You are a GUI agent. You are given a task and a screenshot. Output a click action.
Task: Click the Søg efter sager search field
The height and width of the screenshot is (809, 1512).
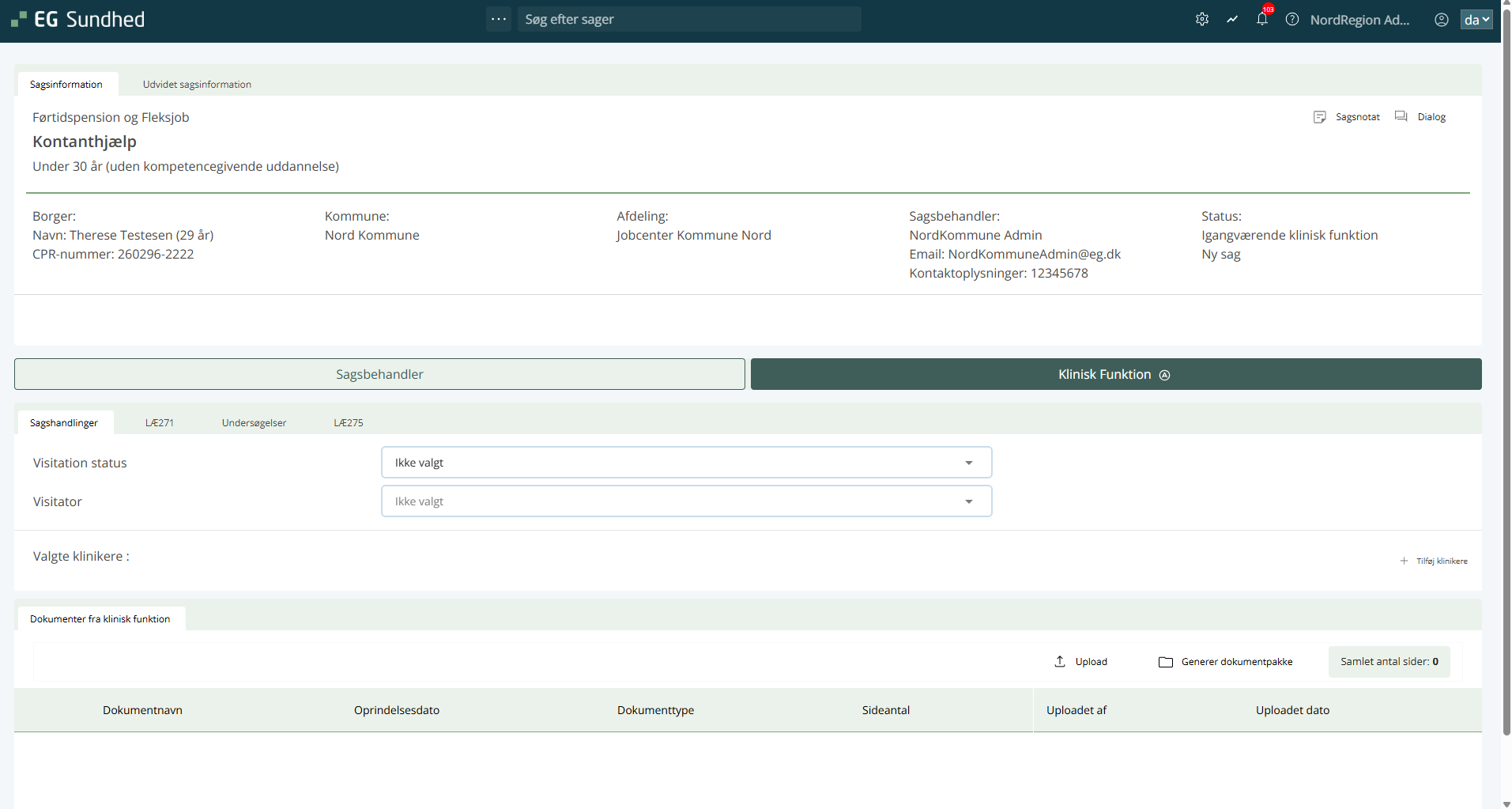[x=688, y=19]
